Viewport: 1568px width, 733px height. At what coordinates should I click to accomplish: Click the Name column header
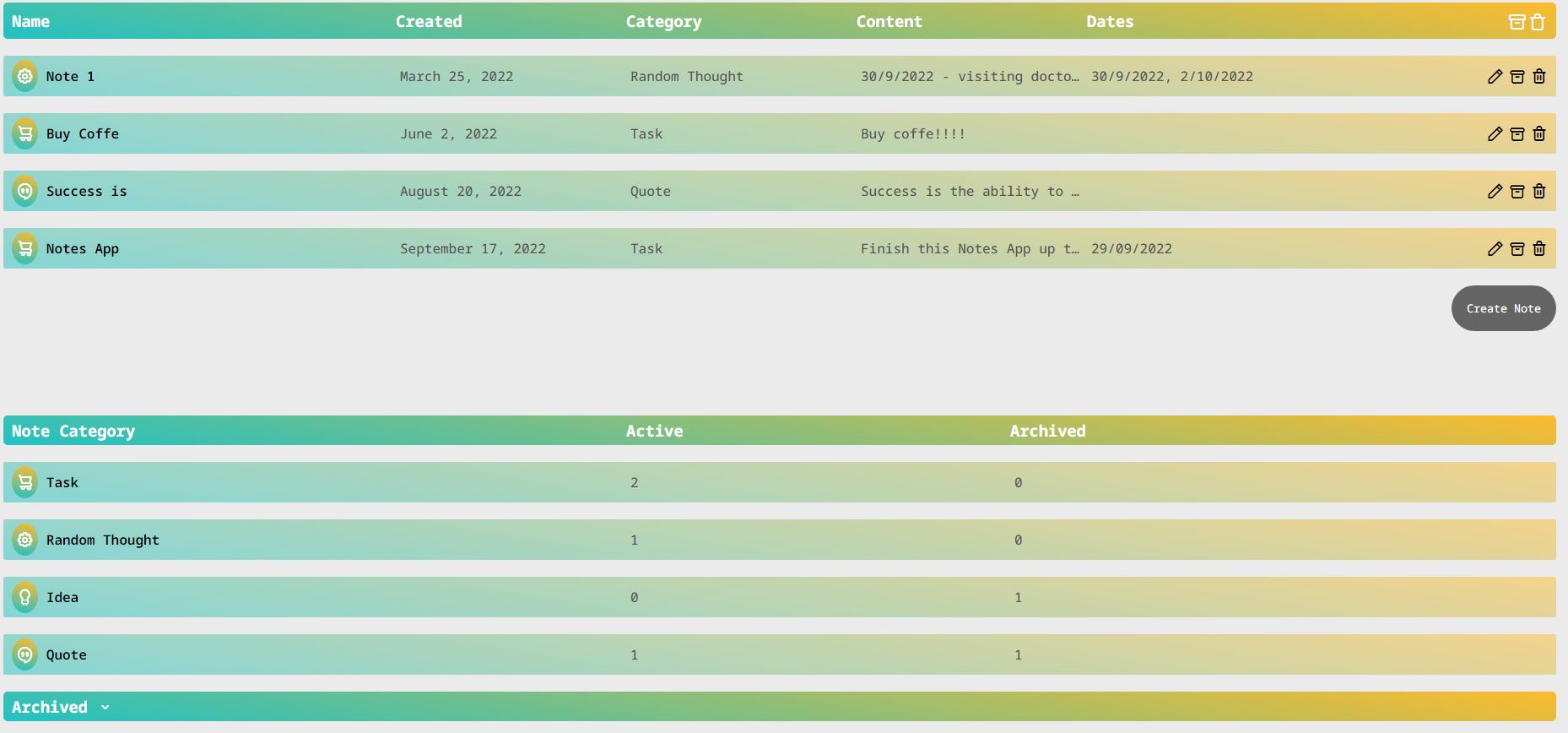coord(30,22)
